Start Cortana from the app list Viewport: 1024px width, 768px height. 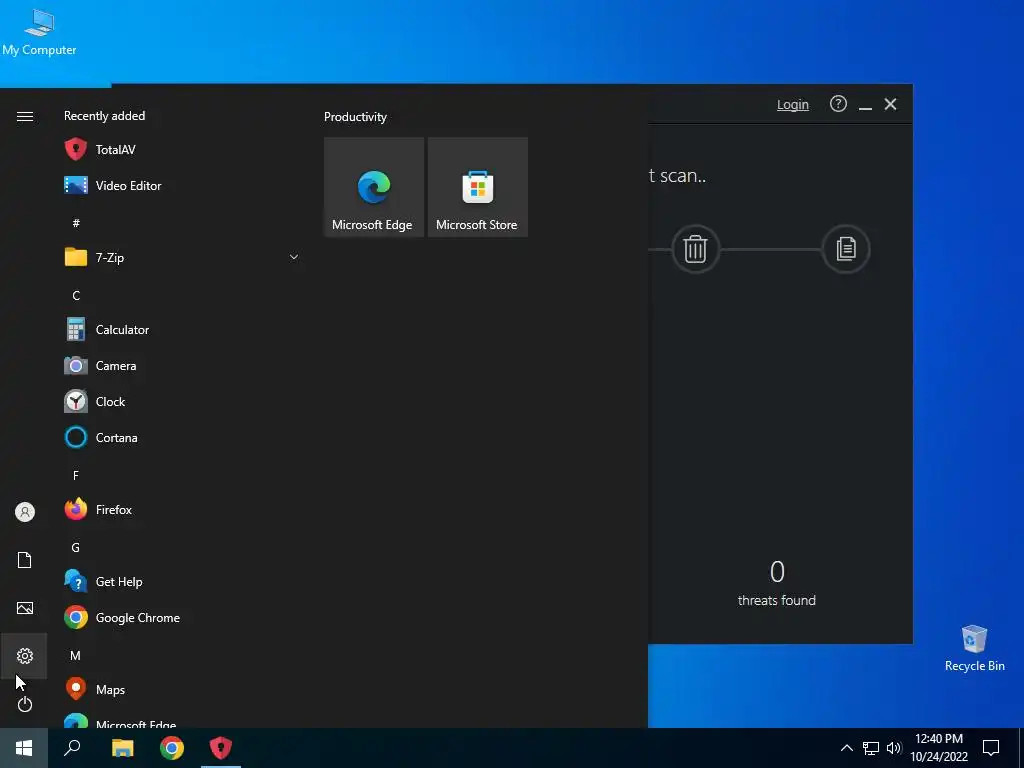(182, 438)
